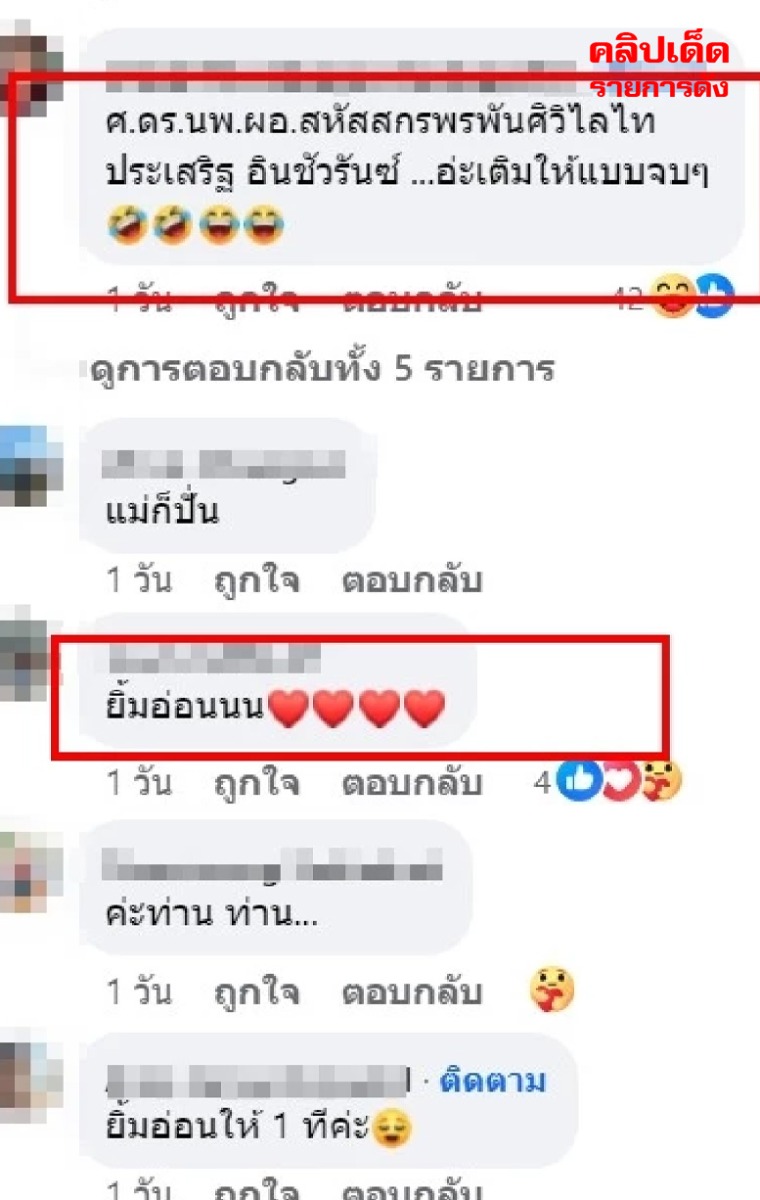Click the laughing emojis in the first comment
Image resolution: width=760 pixels, height=1200 pixels.
click(195, 228)
